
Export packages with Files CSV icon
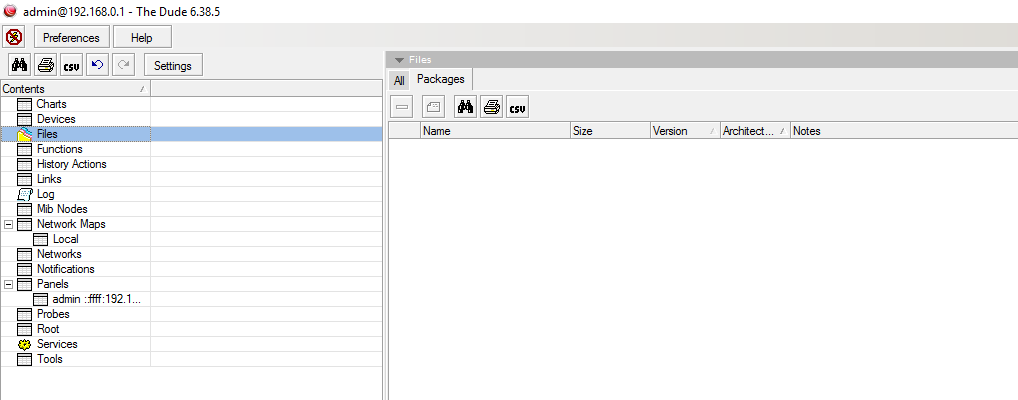coord(517,106)
